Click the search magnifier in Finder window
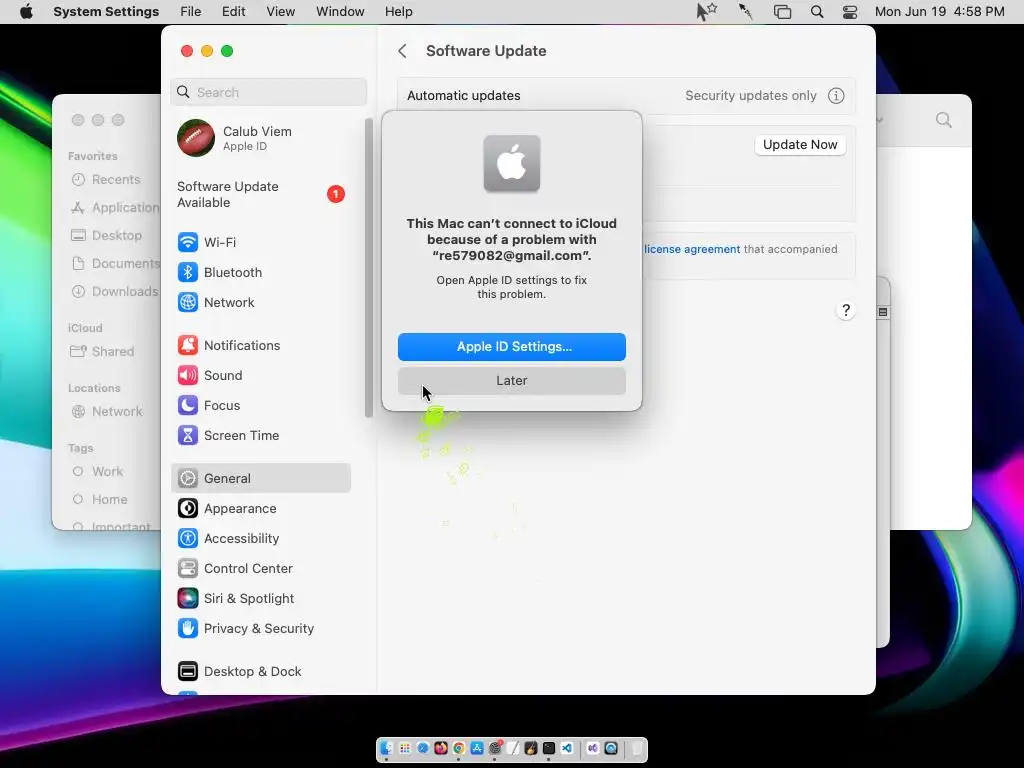 [944, 120]
